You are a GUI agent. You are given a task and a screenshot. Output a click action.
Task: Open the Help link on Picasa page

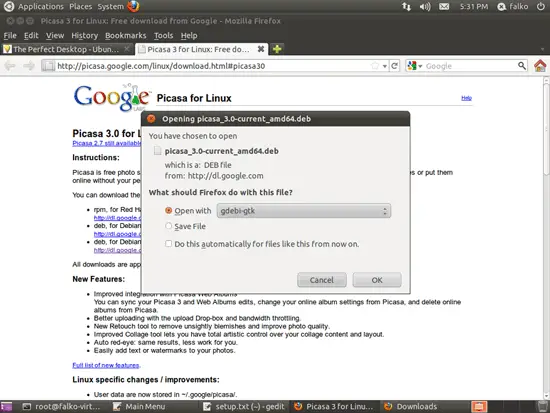pyautogui.click(x=466, y=98)
